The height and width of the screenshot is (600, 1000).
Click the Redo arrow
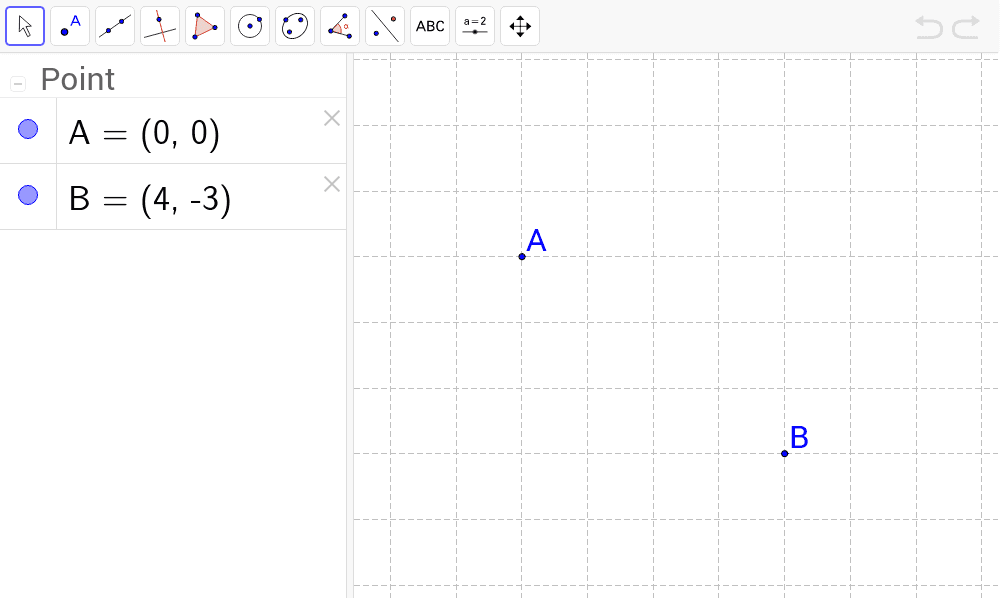pyautogui.click(x=966, y=27)
